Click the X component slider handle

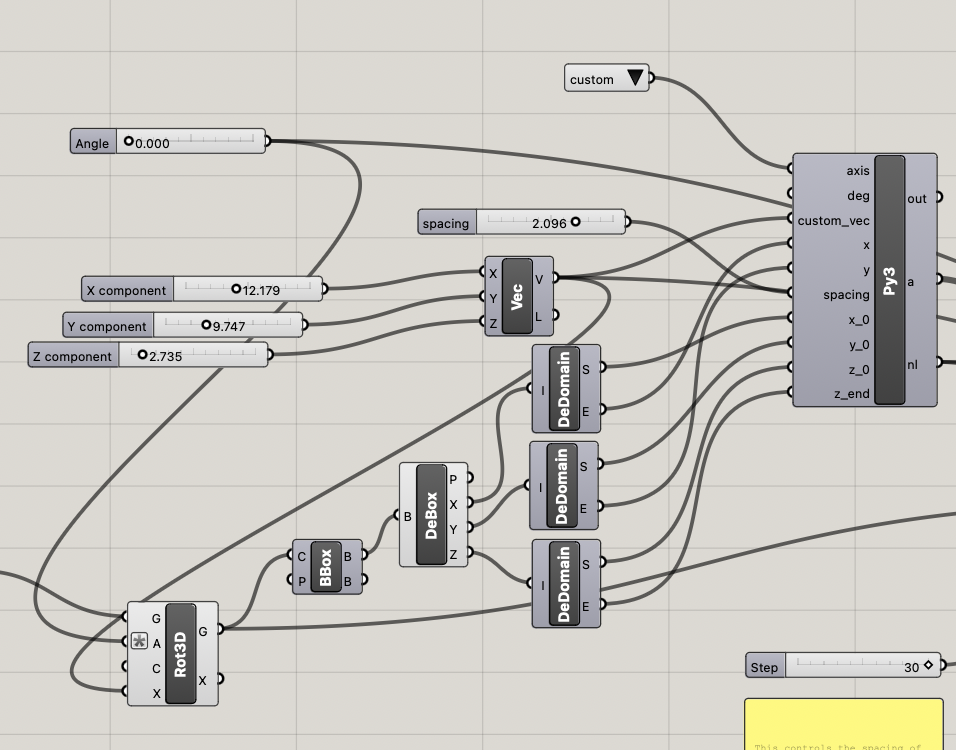pos(236,289)
